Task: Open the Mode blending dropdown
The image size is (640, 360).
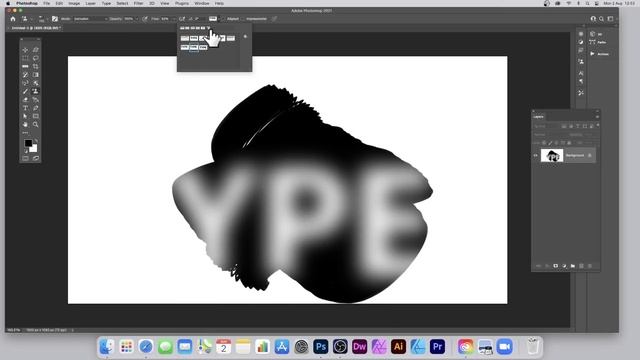Action: (91, 19)
